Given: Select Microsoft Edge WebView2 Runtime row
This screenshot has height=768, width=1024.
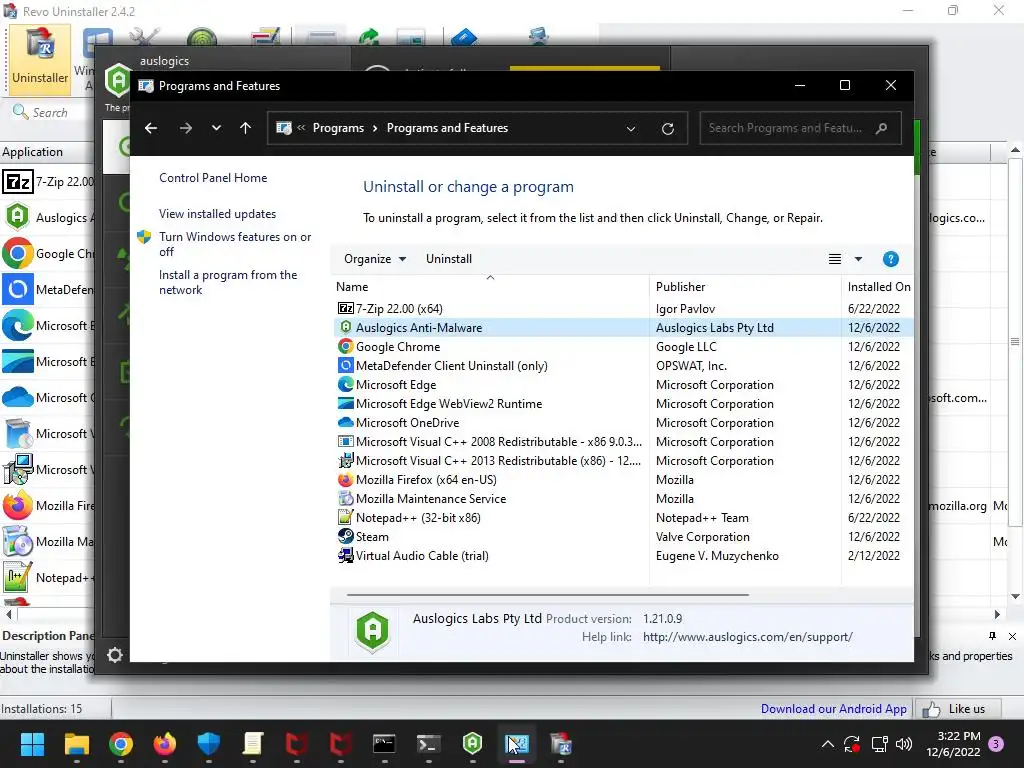Looking at the screenshot, I should click(623, 404).
